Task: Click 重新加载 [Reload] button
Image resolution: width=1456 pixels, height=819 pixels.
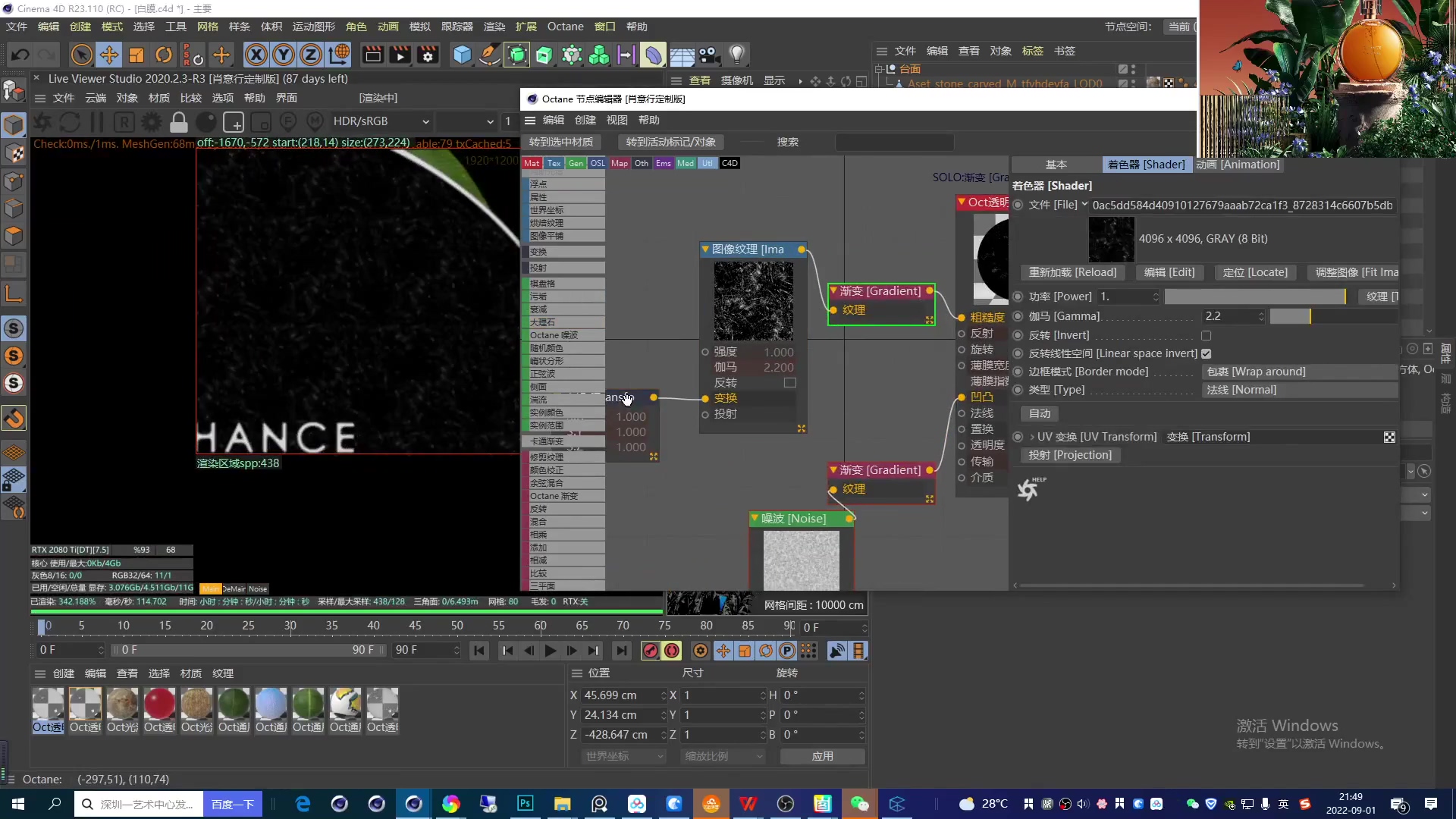Action: [1072, 272]
